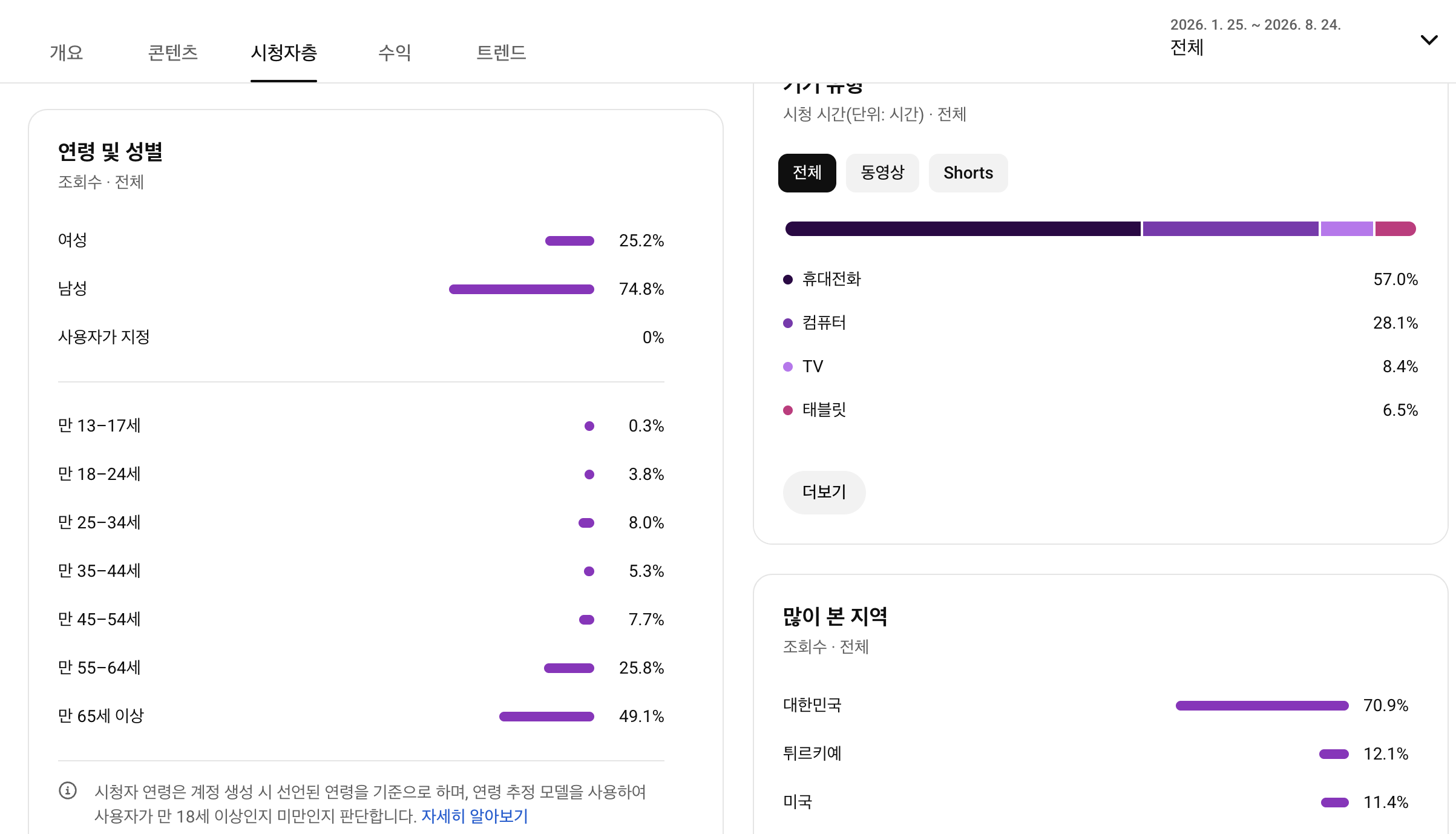Open the 콘텐츠 tab
1456x834 pixels.
[173, 53]
